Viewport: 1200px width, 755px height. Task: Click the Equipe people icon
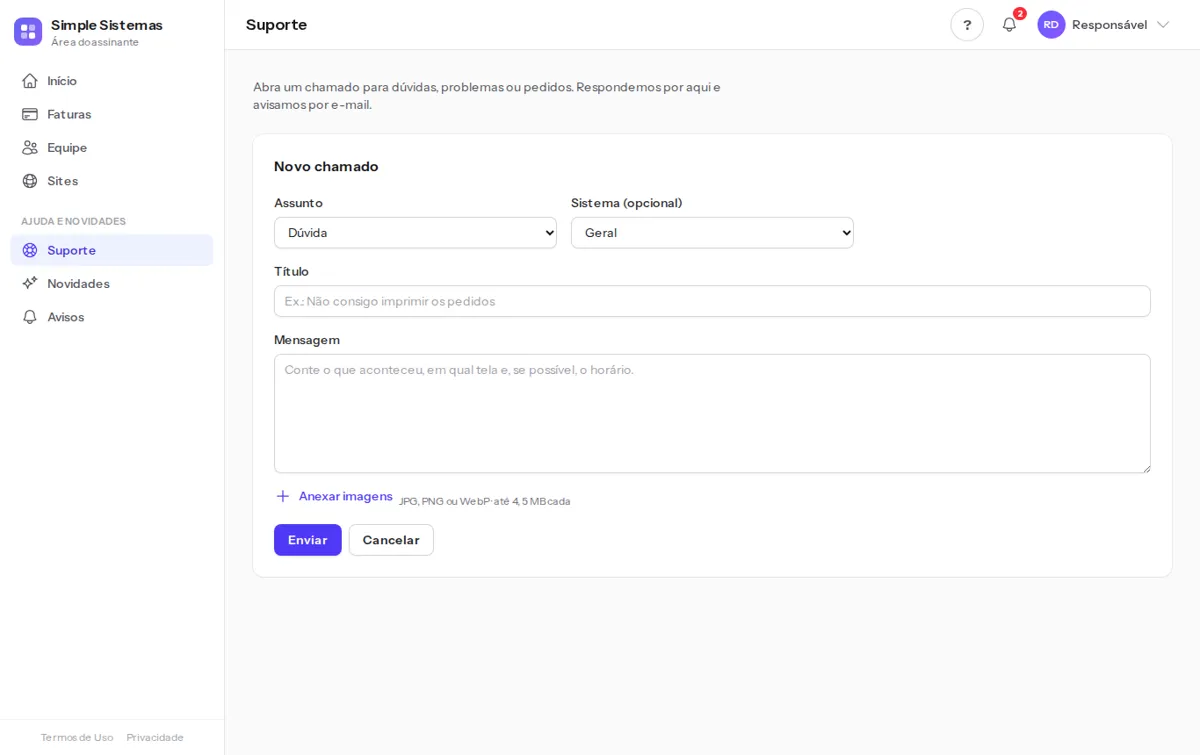[x=30, y=148]
